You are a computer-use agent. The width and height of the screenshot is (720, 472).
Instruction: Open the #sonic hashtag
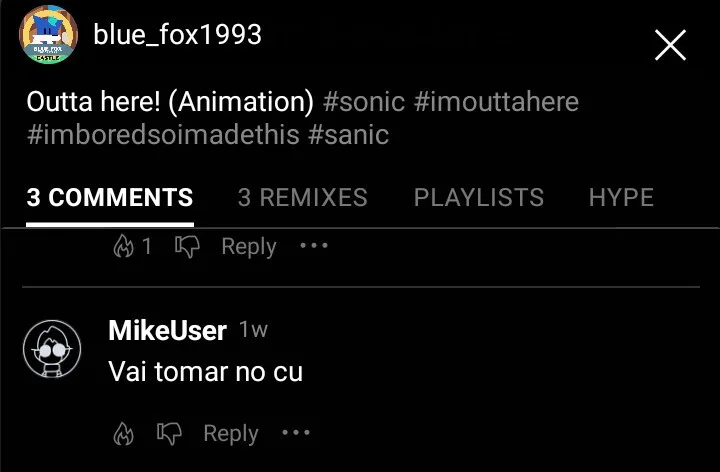[363, 102]
